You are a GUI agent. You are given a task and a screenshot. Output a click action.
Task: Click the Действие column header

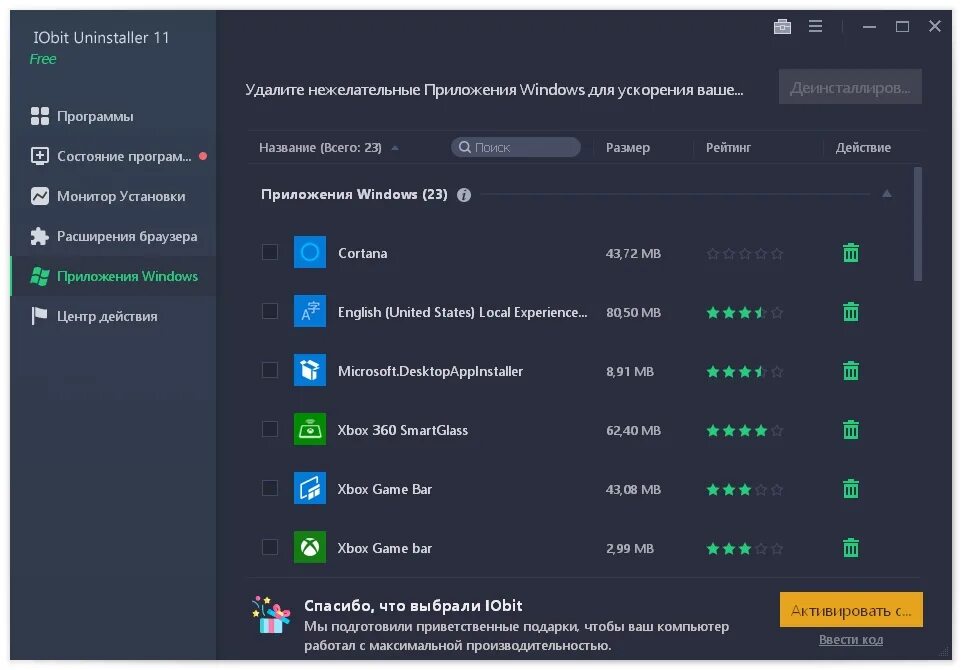coord(863,147)
